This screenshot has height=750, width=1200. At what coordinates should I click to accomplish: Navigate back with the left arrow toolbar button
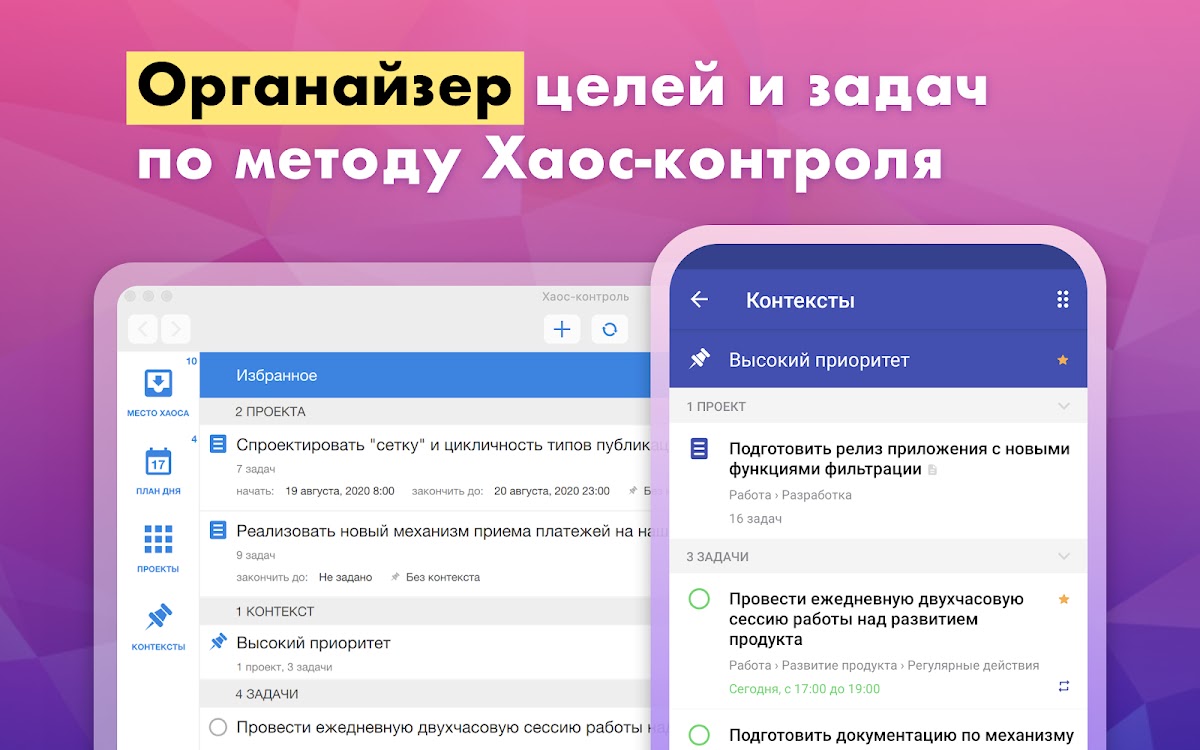(144, 328)
